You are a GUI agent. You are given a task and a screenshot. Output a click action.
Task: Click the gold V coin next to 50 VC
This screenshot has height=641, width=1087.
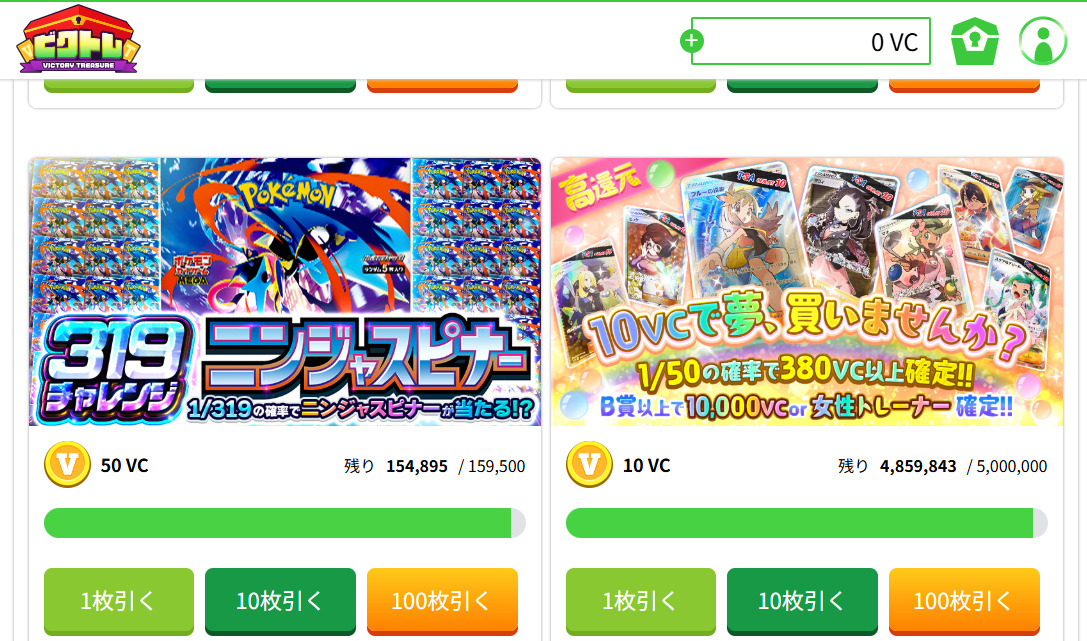[67, 464]
